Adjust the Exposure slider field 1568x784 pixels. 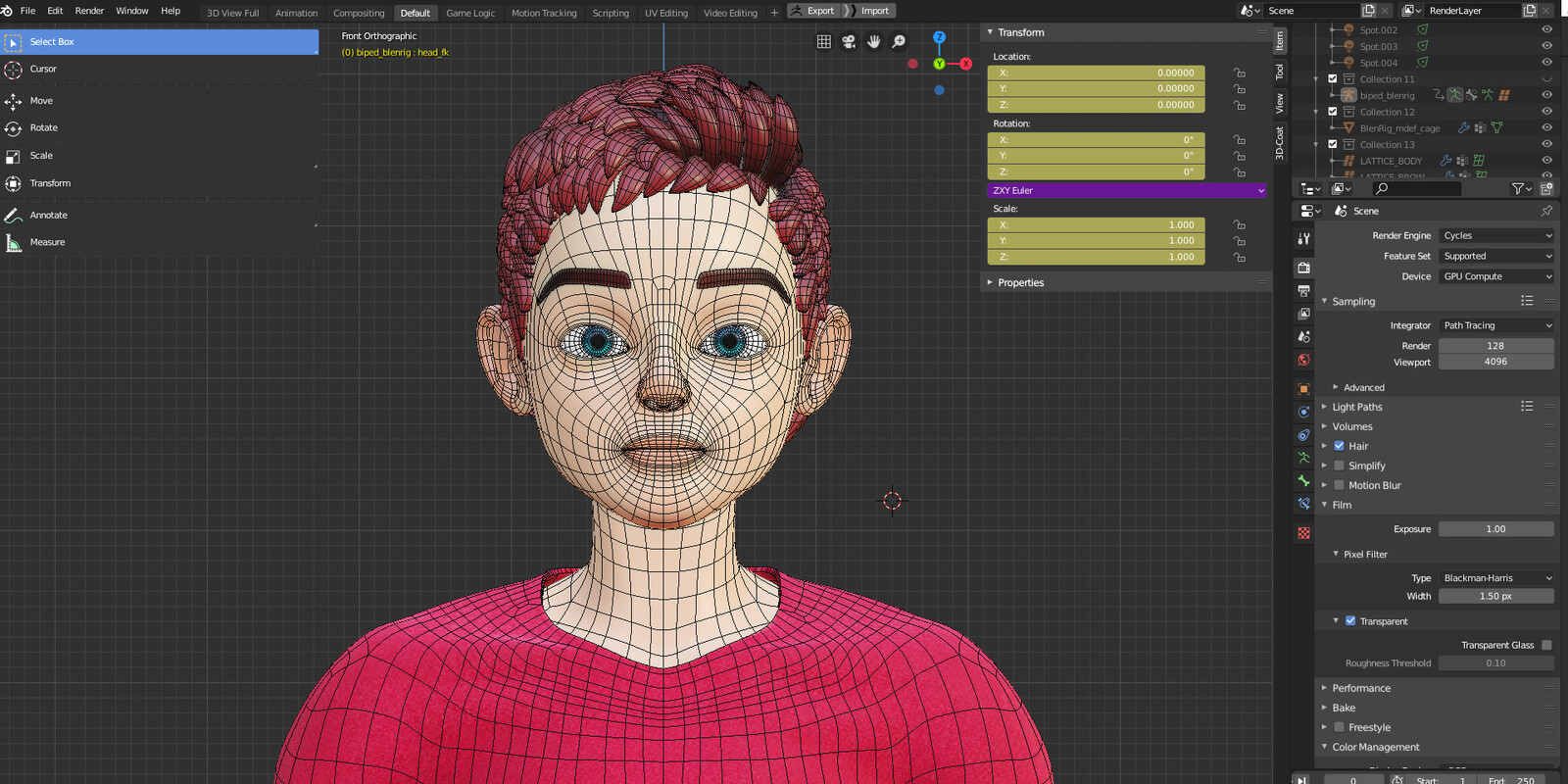pyautogui.click(x=1495, y=529)
